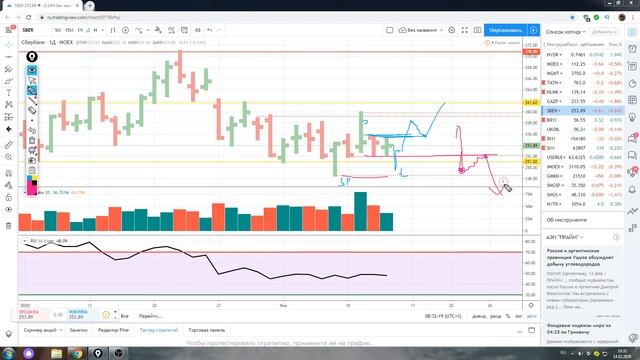Select the zoom-in tool
The width and height of the screenshot is (640, 360).
[9, 157]
